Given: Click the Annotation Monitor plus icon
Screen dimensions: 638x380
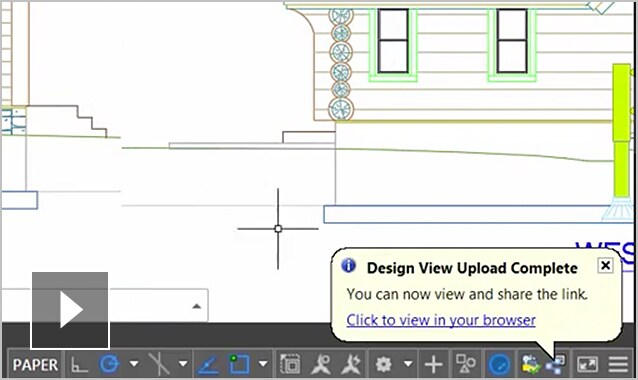Looking at the screenshot, I should [x=434, y=364].
